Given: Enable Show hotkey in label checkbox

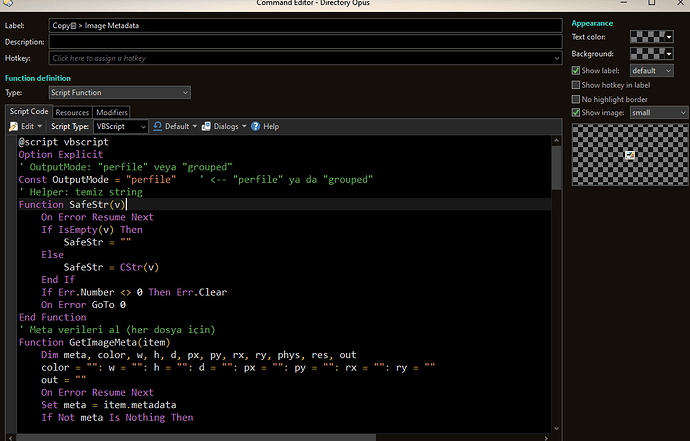Looking at the screenshot, I should (575, 85).
